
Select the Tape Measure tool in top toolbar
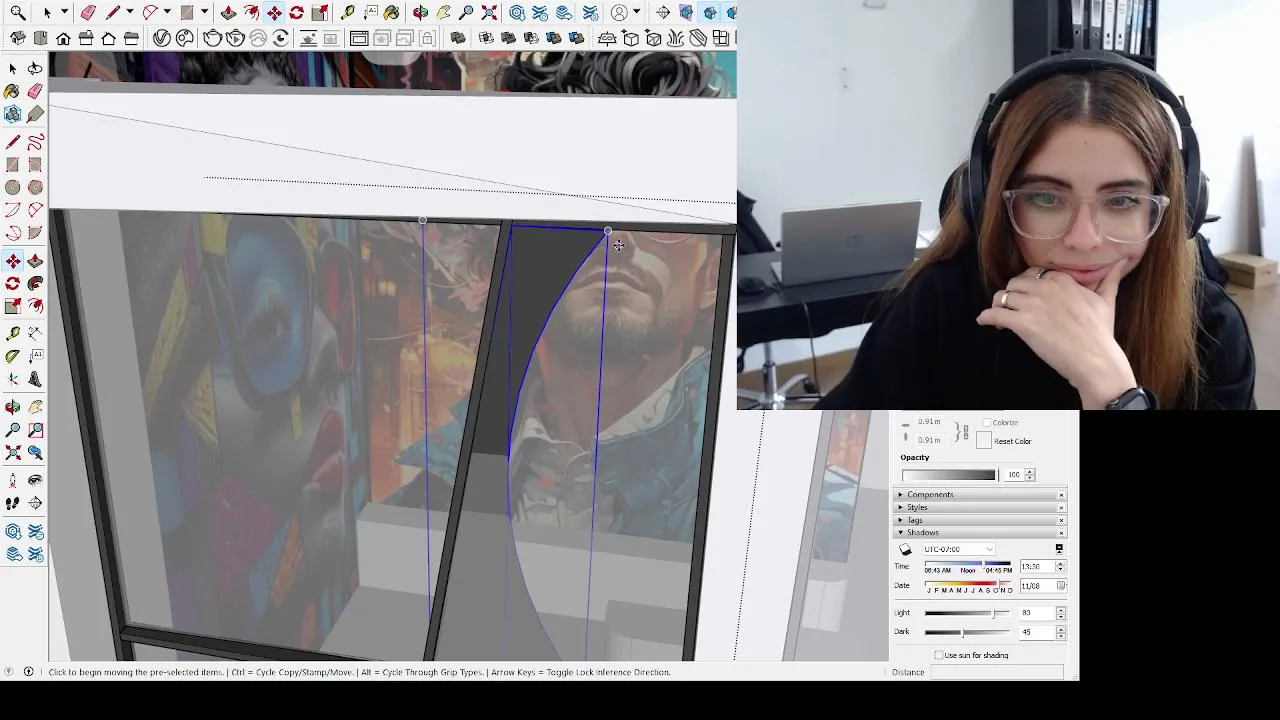(347, 13)
